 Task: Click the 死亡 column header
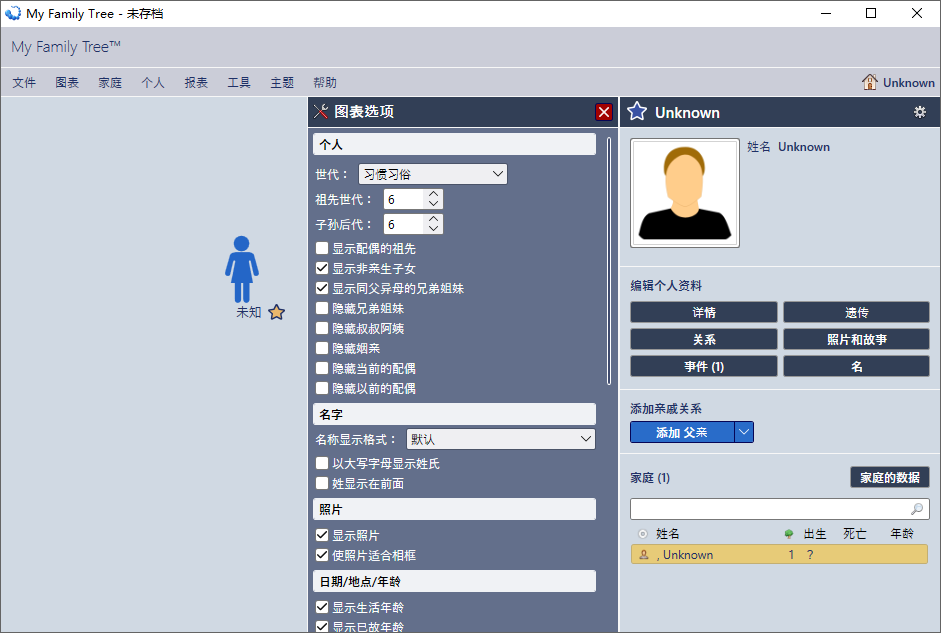(855, 534)
